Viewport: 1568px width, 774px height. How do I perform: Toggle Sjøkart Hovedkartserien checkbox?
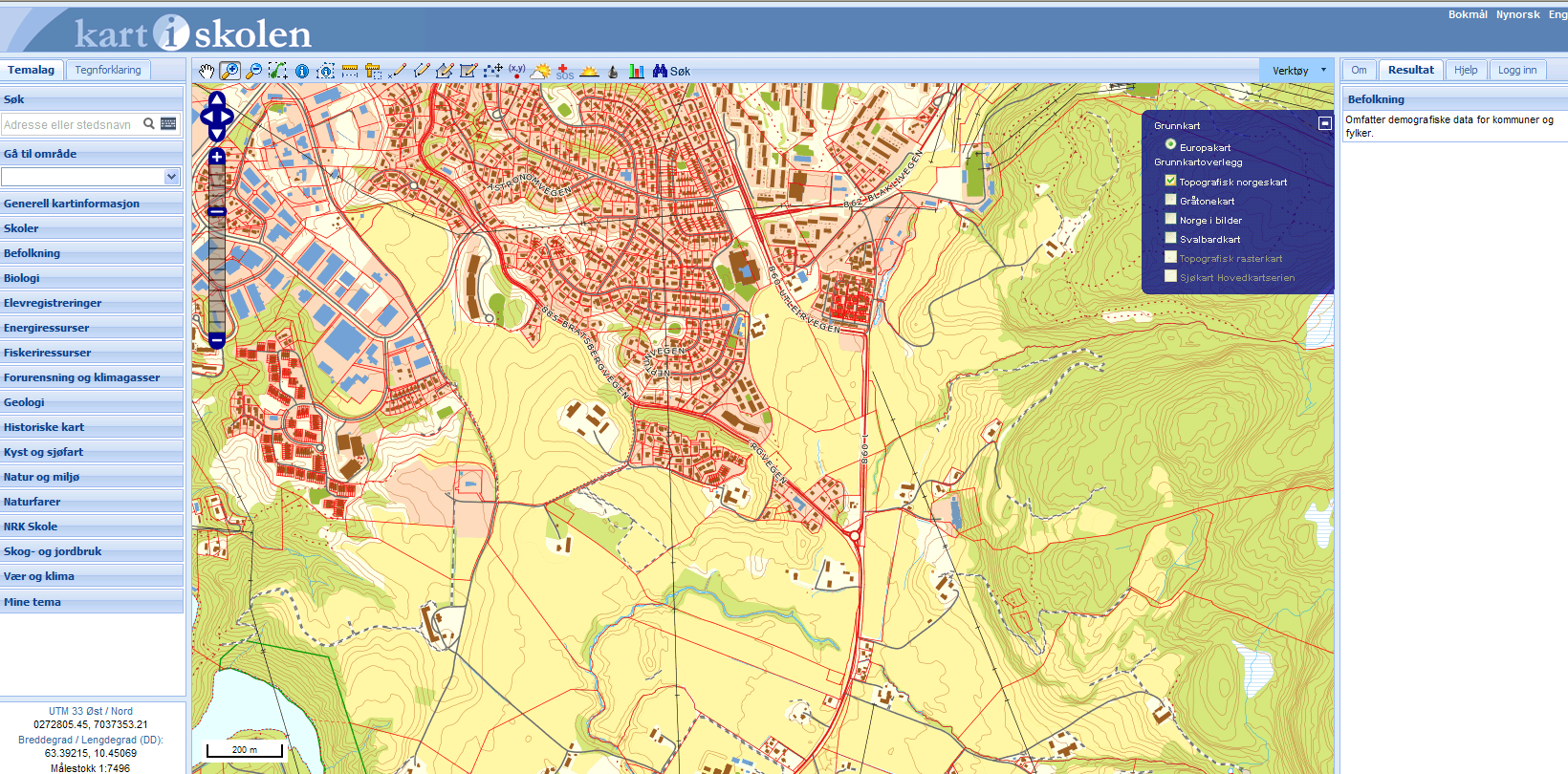click(x=1170, y=275)
